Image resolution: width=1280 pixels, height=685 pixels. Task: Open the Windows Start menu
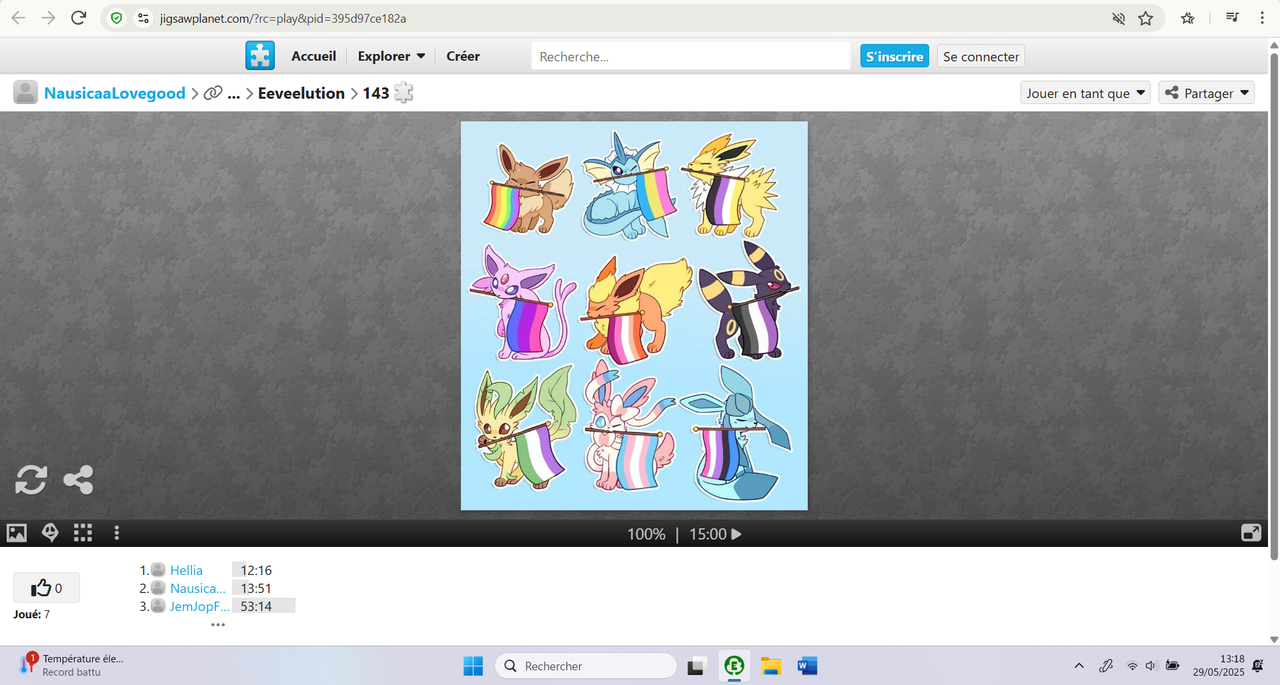click(x=473, y=666)
